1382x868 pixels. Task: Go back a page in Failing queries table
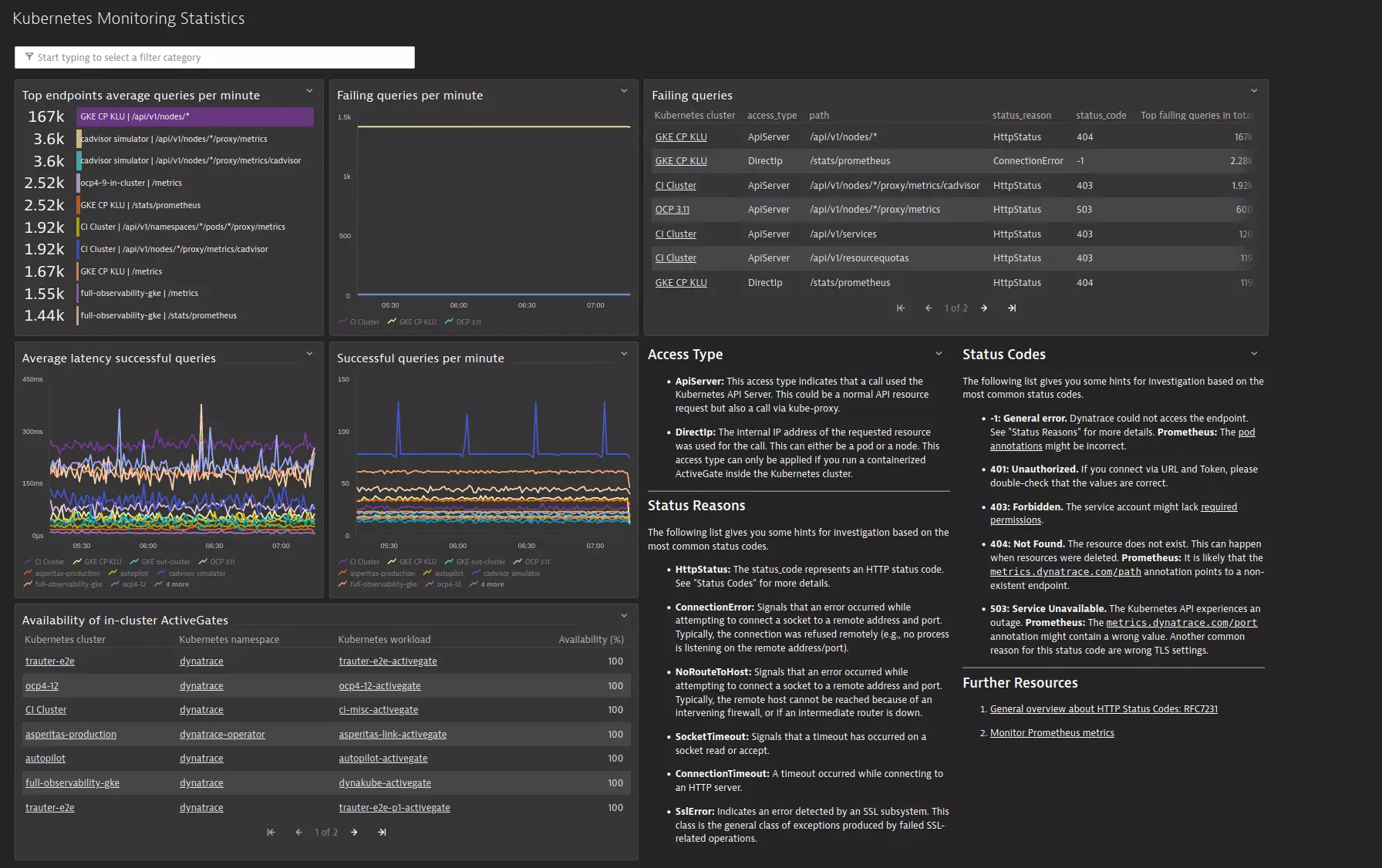tap(929, 308)
